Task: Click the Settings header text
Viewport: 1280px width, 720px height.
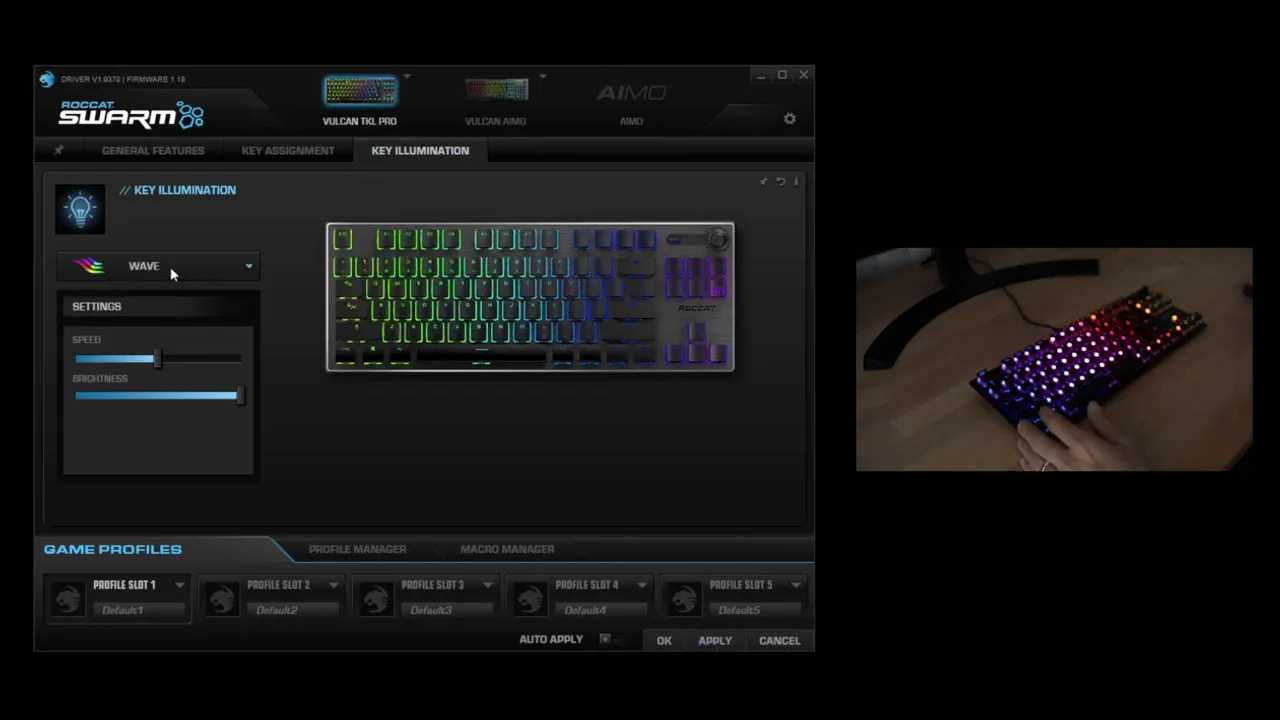Action: 96,306
